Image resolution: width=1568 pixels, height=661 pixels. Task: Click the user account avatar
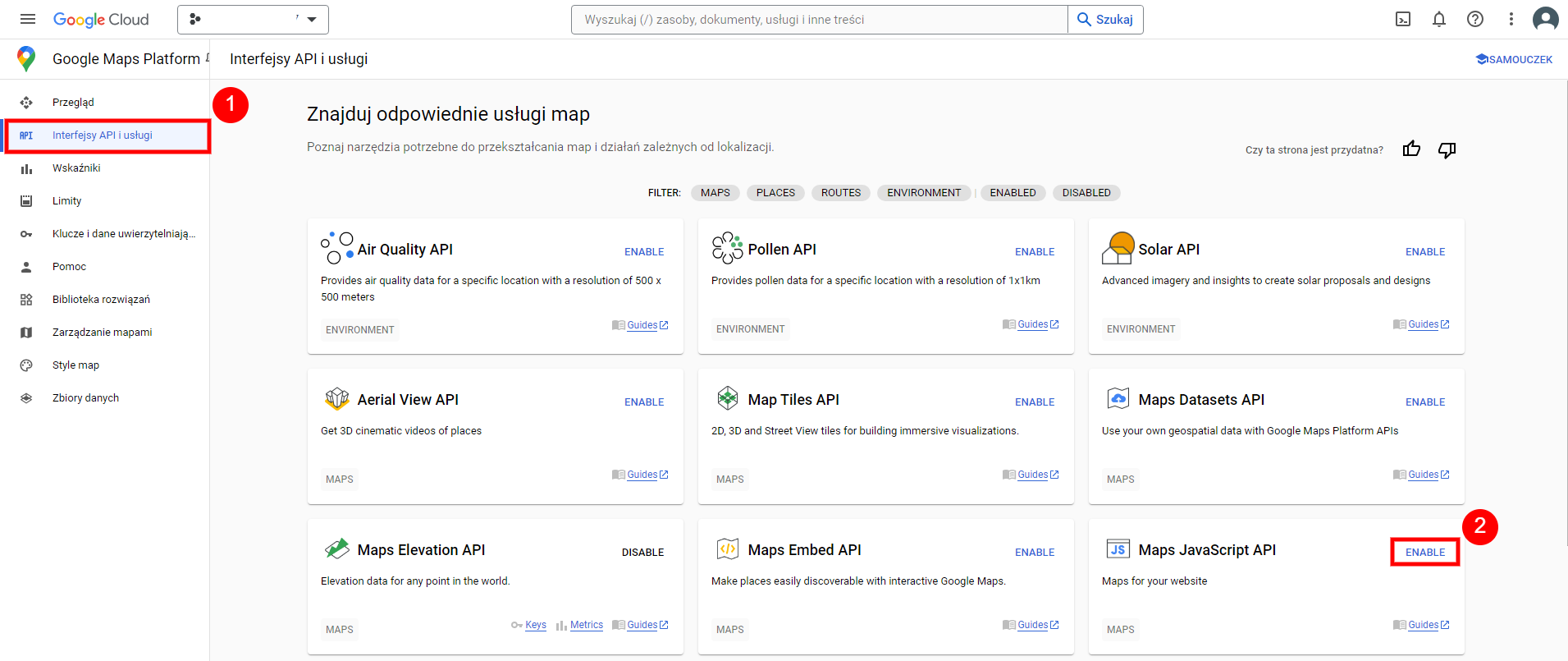(x=1545, y=19)
